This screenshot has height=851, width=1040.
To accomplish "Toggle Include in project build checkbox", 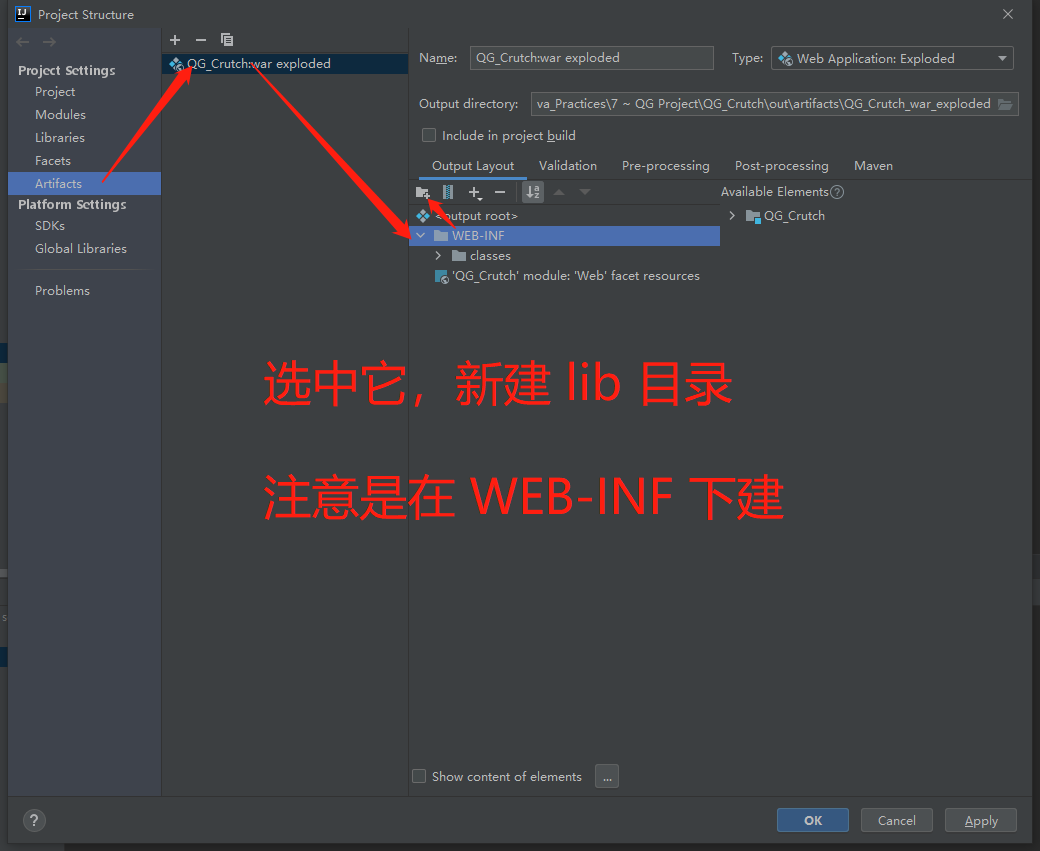I will [429, 135].
